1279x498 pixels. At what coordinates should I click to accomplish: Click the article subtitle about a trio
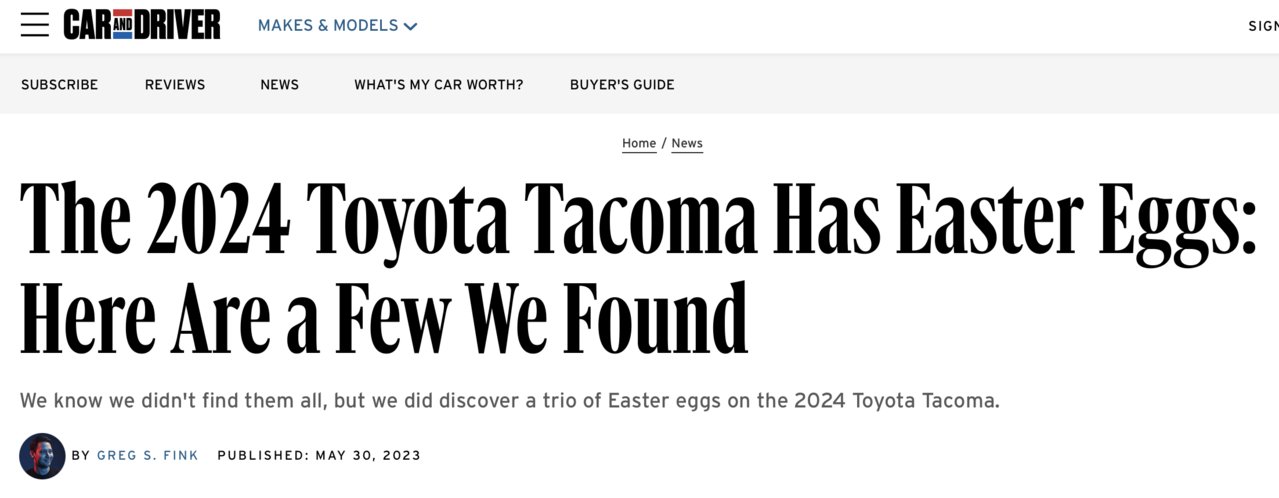510,402
